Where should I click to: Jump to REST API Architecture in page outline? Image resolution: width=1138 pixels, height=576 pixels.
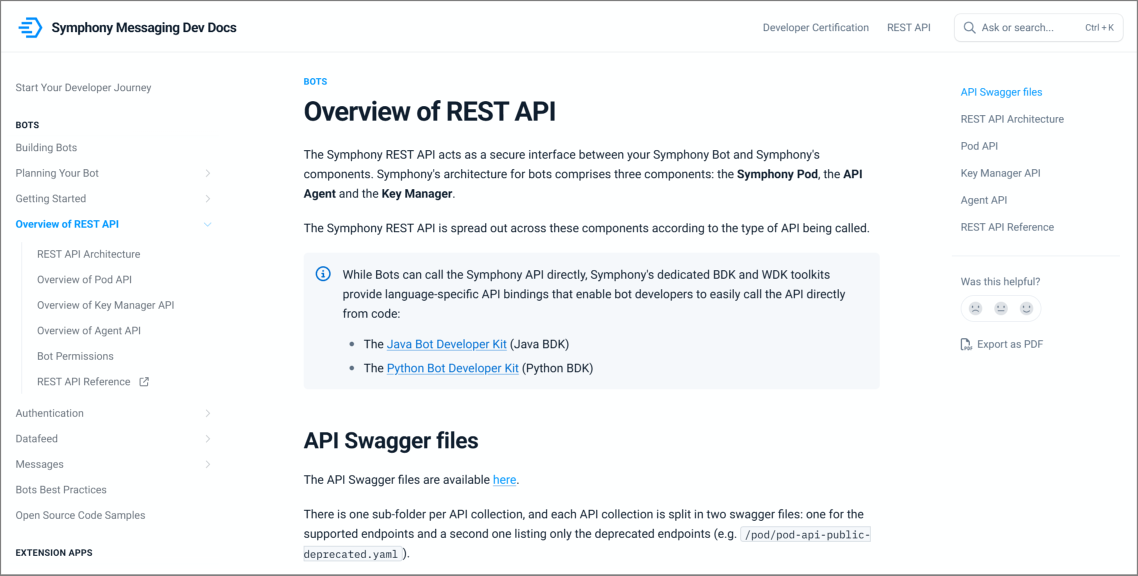pos(1012,119)
